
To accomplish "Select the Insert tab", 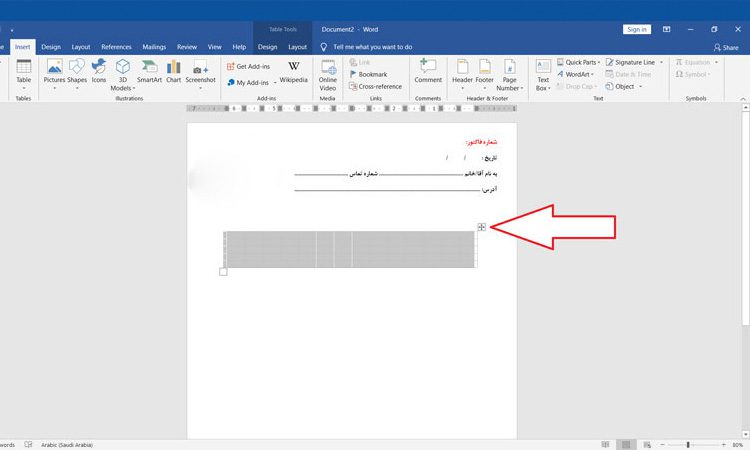I will click(22, 47).
